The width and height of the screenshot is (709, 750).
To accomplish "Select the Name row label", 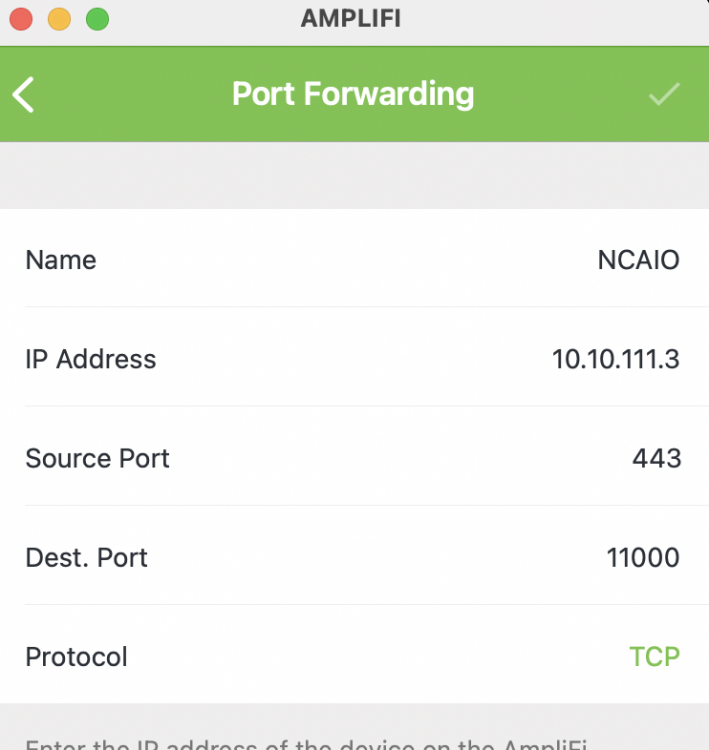I will 61,260.
